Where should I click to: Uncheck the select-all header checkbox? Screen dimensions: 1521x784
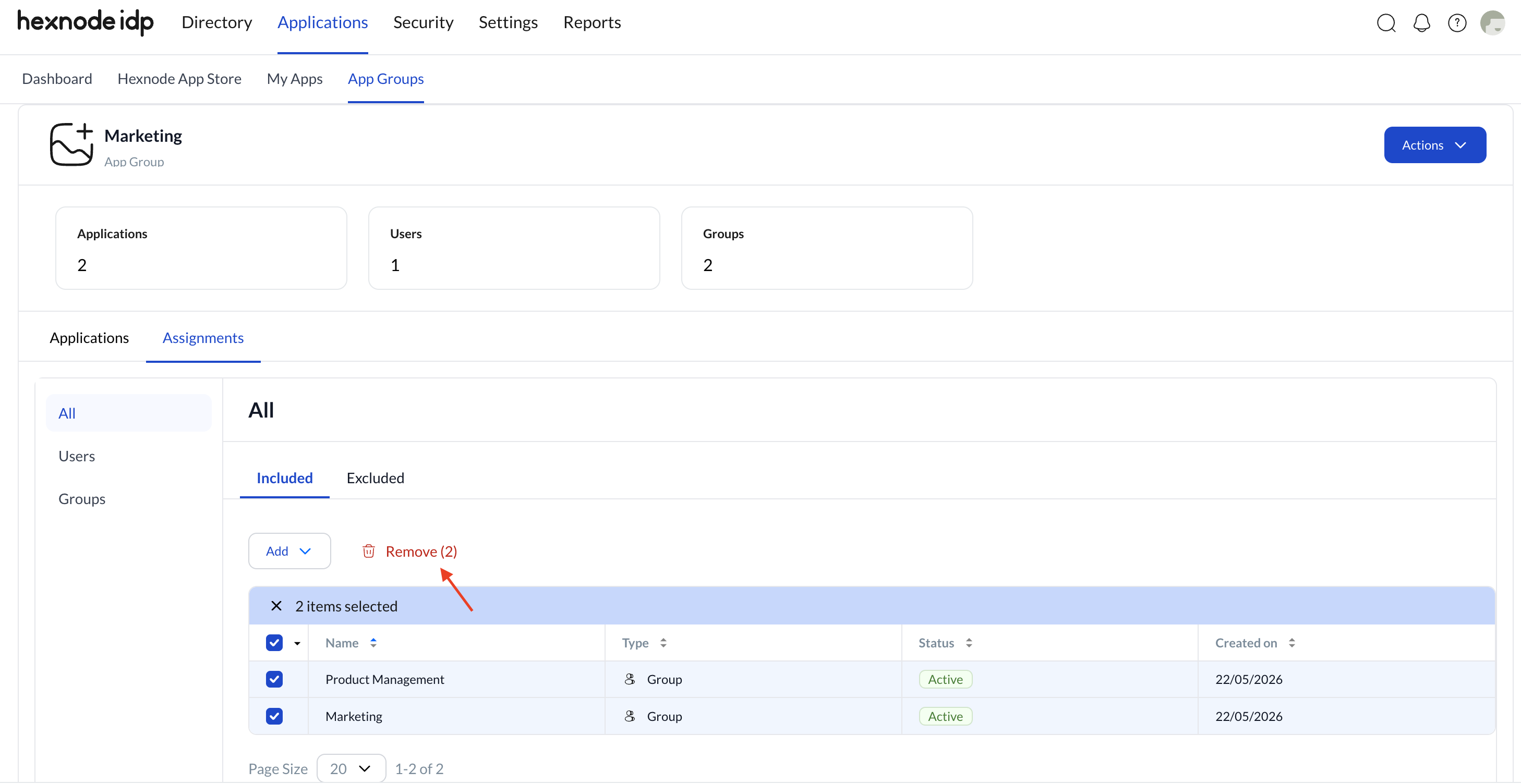(x=274, y=642)
